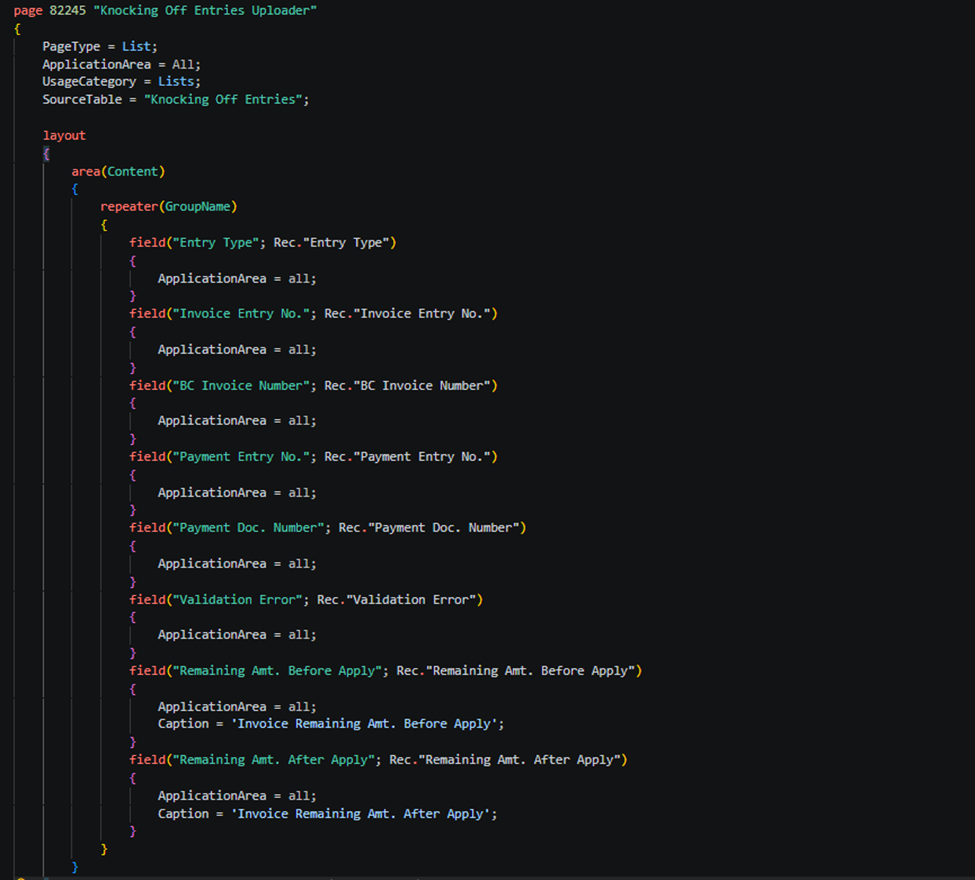The height and width of the screenshot is (880, 975).
Task: Click the layout keyword
Action: pos(64,135)
